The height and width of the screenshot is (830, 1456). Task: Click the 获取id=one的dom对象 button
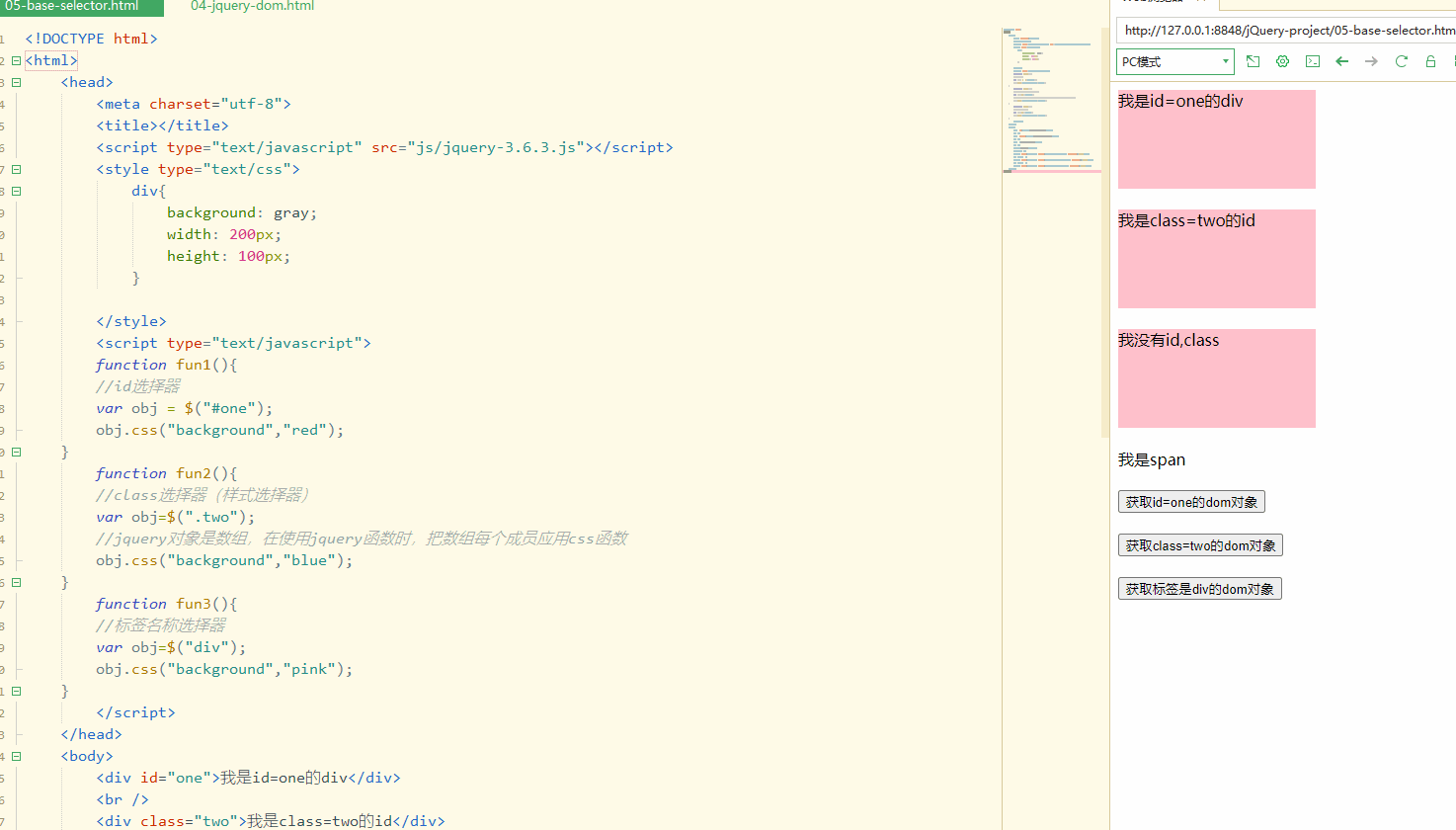[1191, 502]
